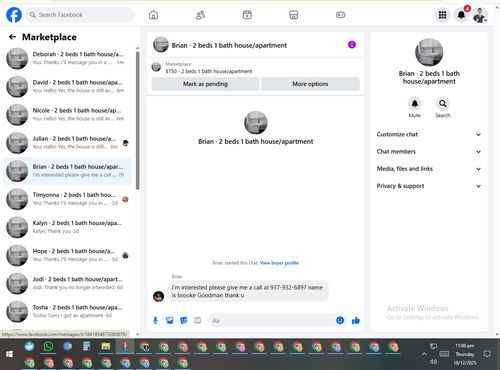Click the Mark as pending button
The height and width of the screenshot is (370, 500).
tap(205, 84)
